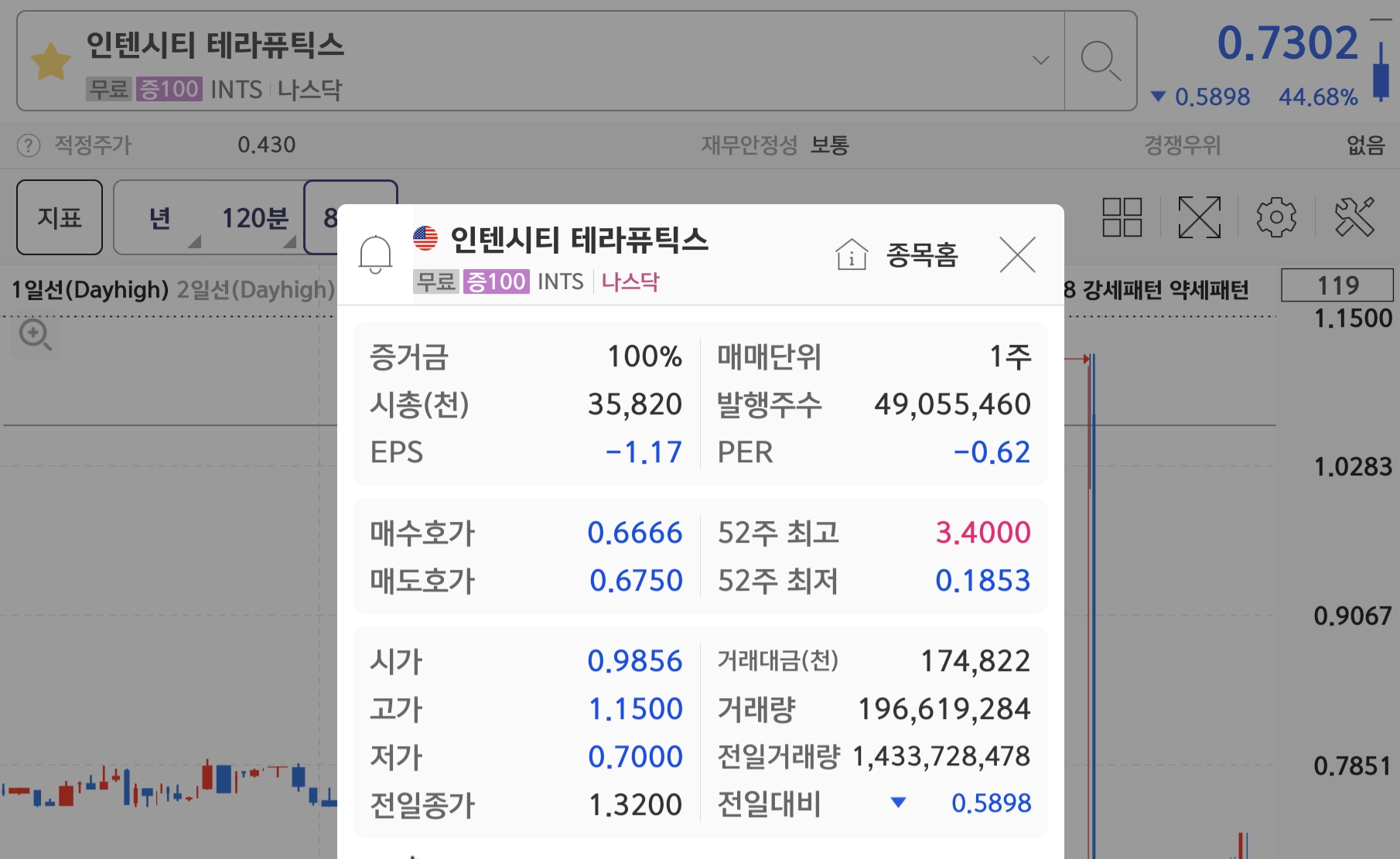Click the PER value -0.62

coord(992,452)
